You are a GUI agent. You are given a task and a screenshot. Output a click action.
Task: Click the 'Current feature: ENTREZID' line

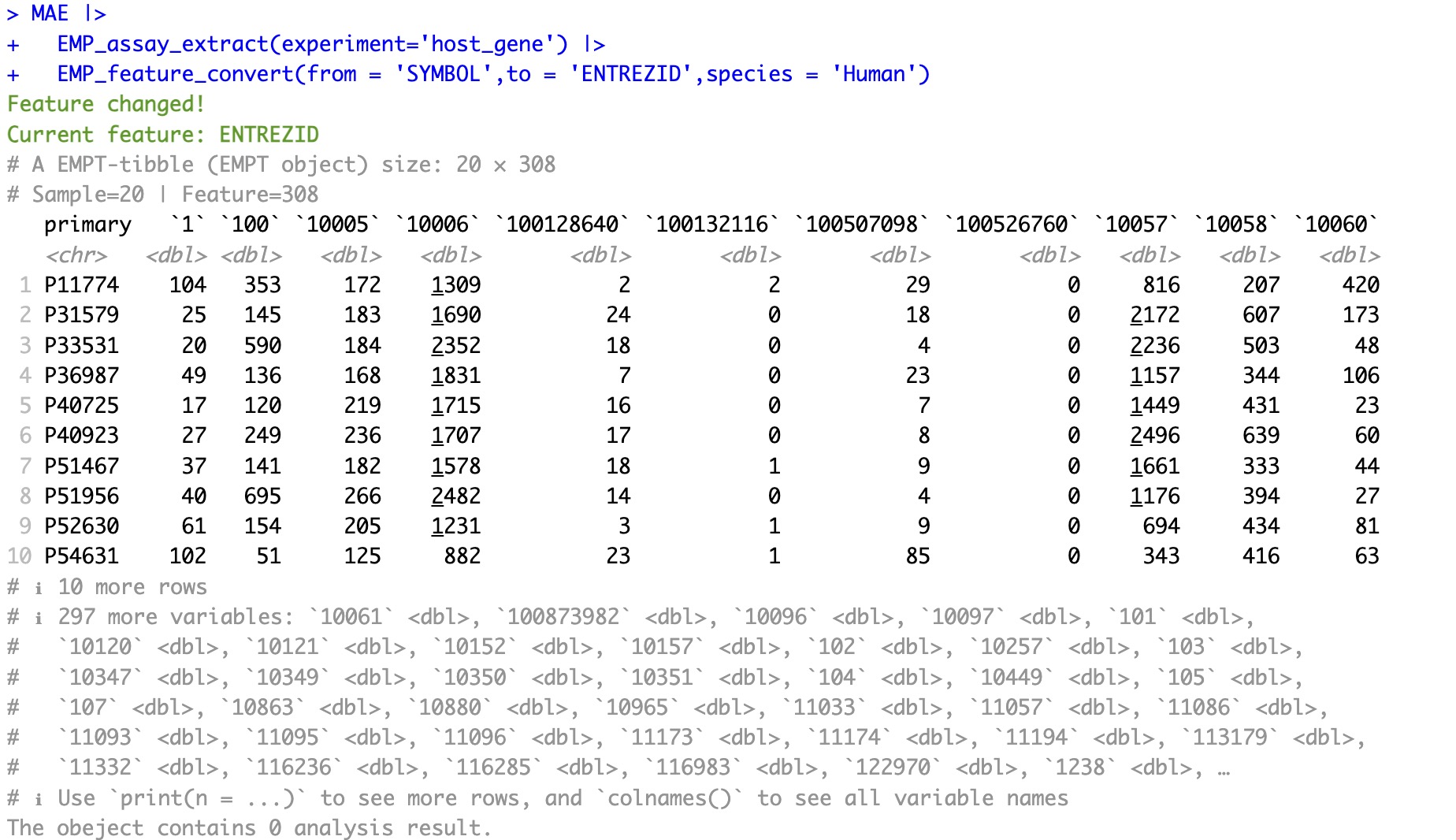[x=162, y=135]
